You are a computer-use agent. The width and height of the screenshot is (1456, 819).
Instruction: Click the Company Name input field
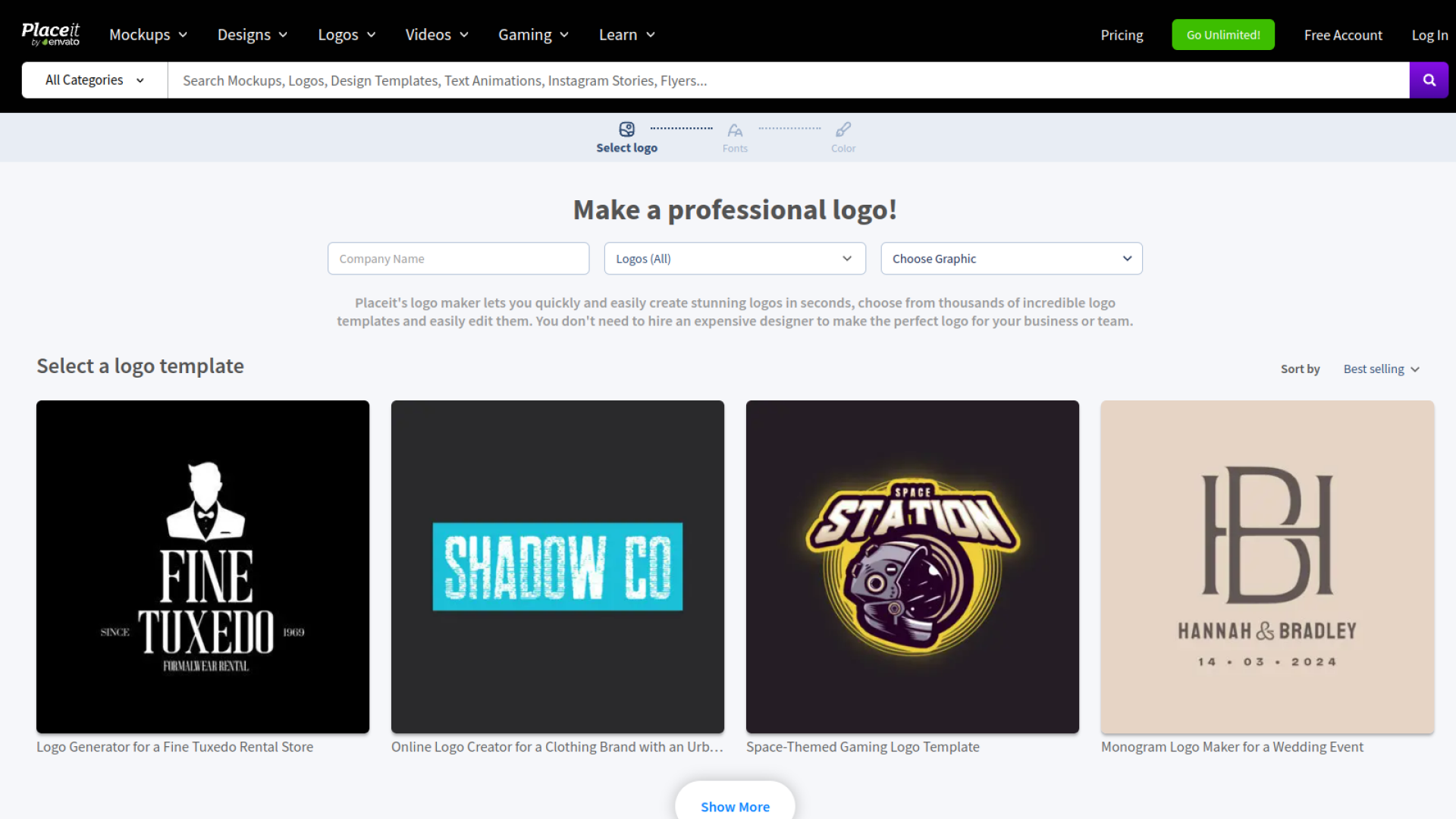click(458, 259)
